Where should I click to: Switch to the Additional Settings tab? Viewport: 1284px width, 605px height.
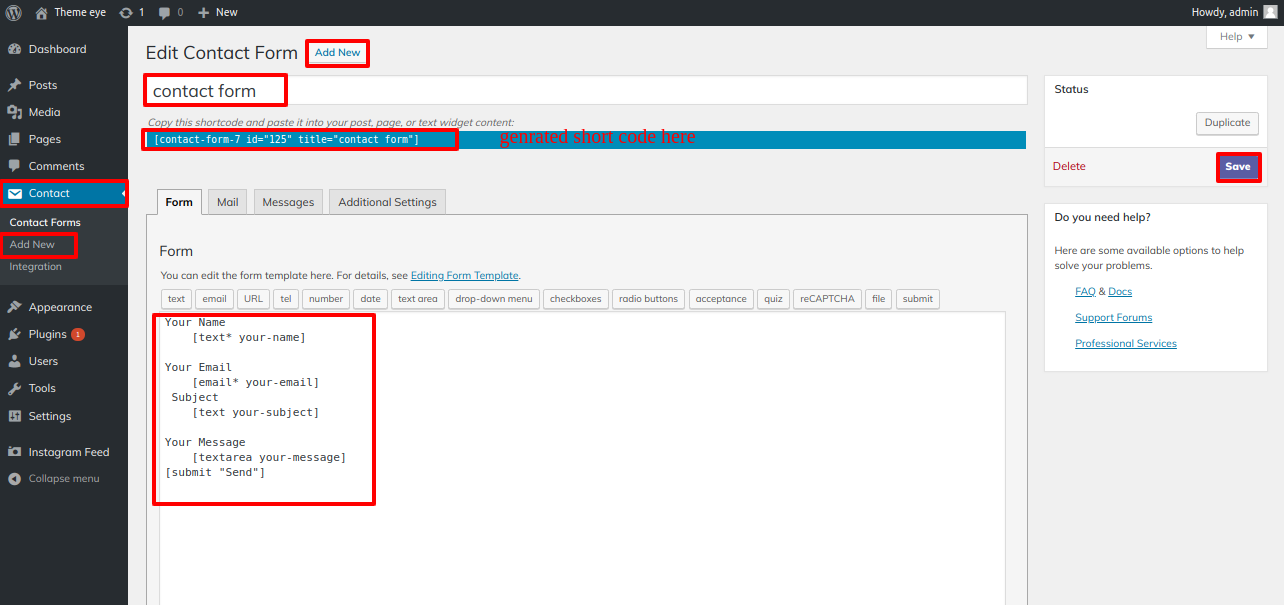(387, 202)
